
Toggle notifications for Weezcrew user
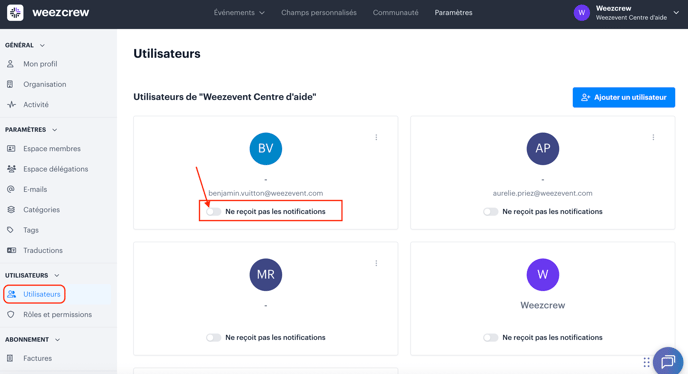point(491,338)
